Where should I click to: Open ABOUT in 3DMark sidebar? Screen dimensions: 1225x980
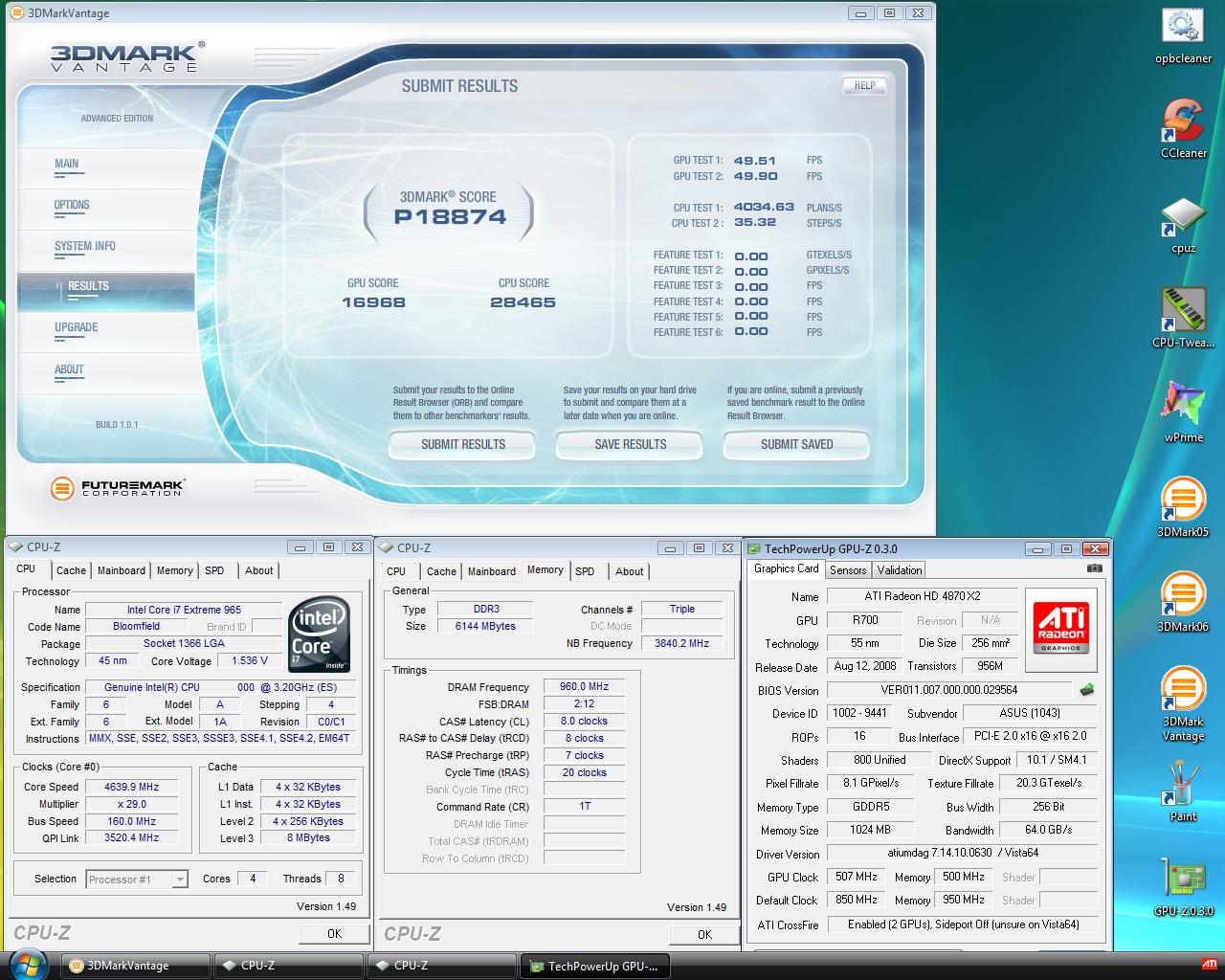[69, 369]
